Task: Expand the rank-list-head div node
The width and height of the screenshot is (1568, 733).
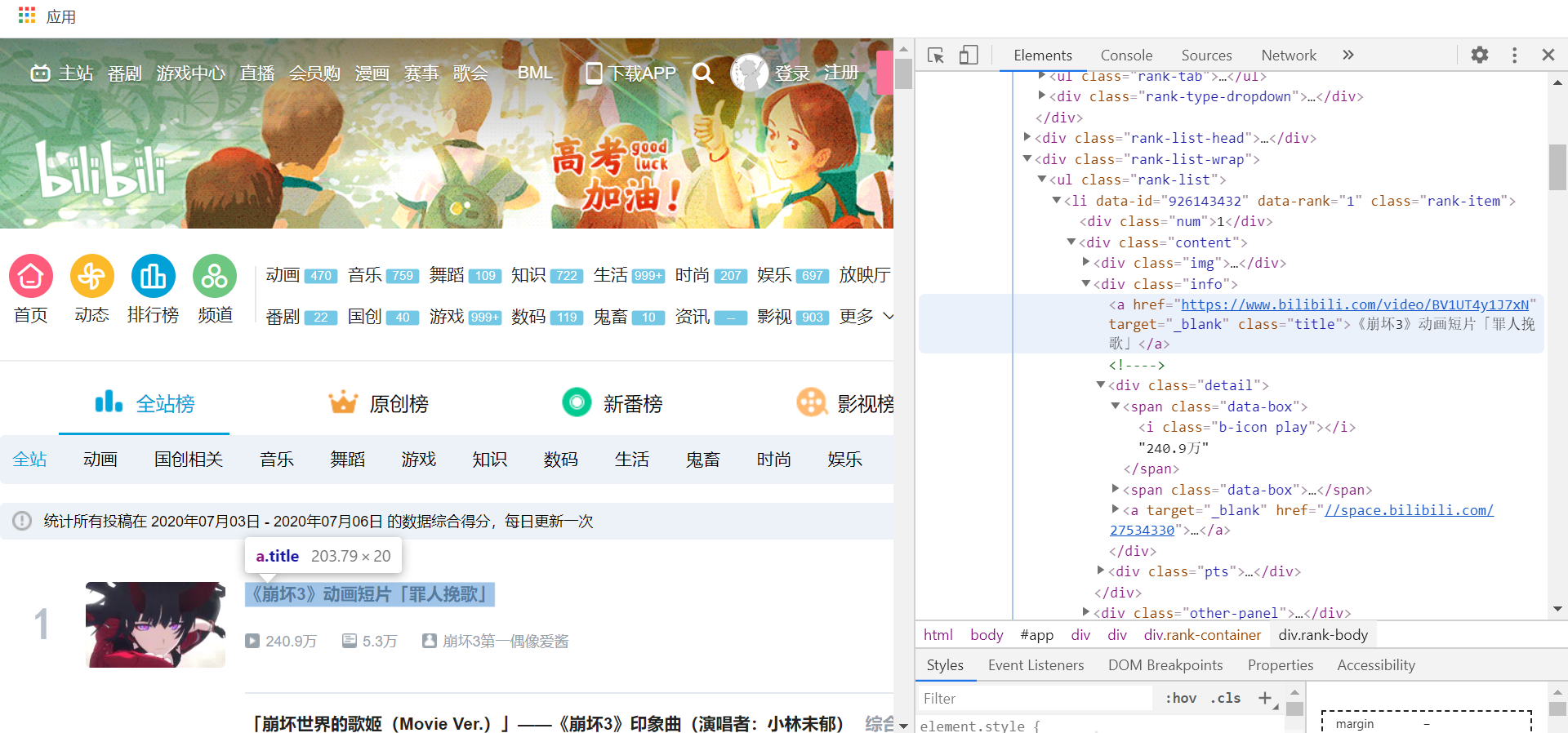Action: click(1027, 137)
